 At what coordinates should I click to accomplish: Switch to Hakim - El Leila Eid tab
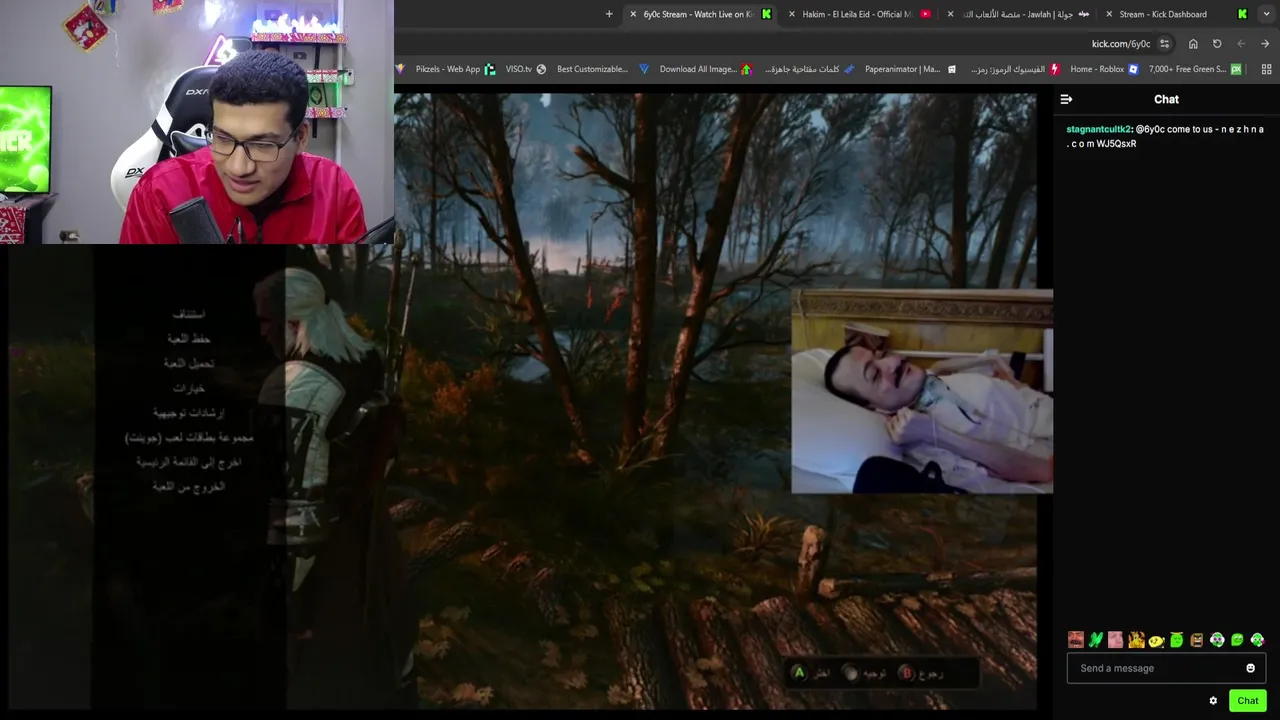coord(860,14)
